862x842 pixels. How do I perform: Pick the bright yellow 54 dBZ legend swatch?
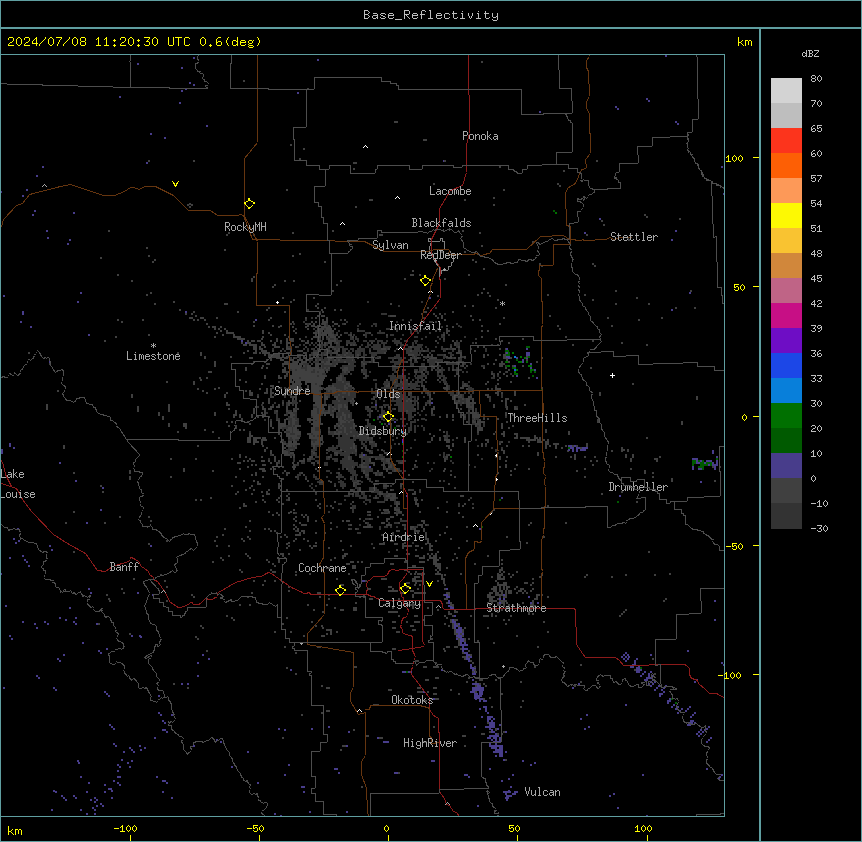click(x=786, y=215)
